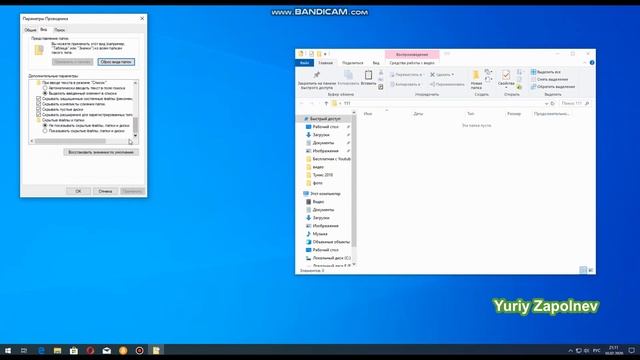Click 'Снять выделение' in the ribbon
The height and width of the screenshot is (360, 640).
(x=549, y=79)
